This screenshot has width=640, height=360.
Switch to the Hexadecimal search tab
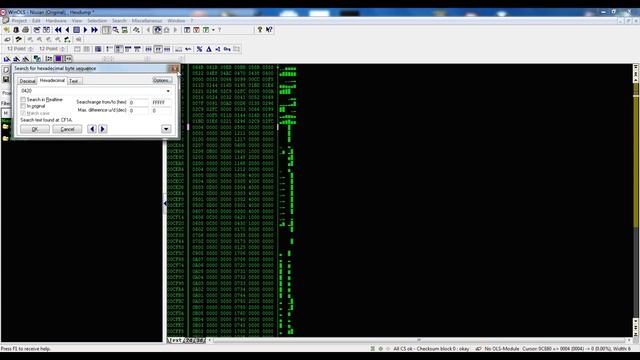[x=52, y=80]
